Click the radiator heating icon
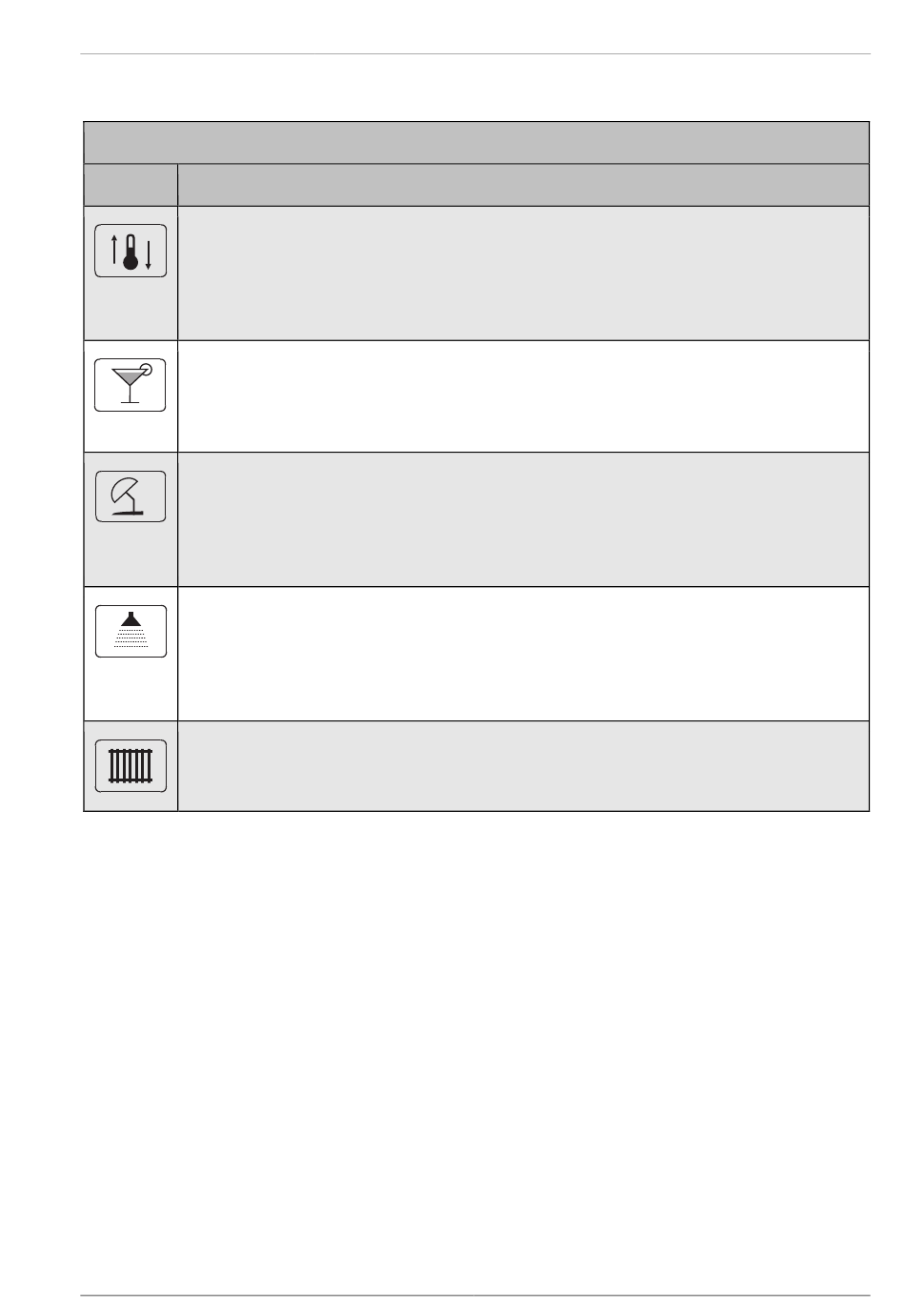Viewport: 905px width, 1316px height. [x=131, y=765]
